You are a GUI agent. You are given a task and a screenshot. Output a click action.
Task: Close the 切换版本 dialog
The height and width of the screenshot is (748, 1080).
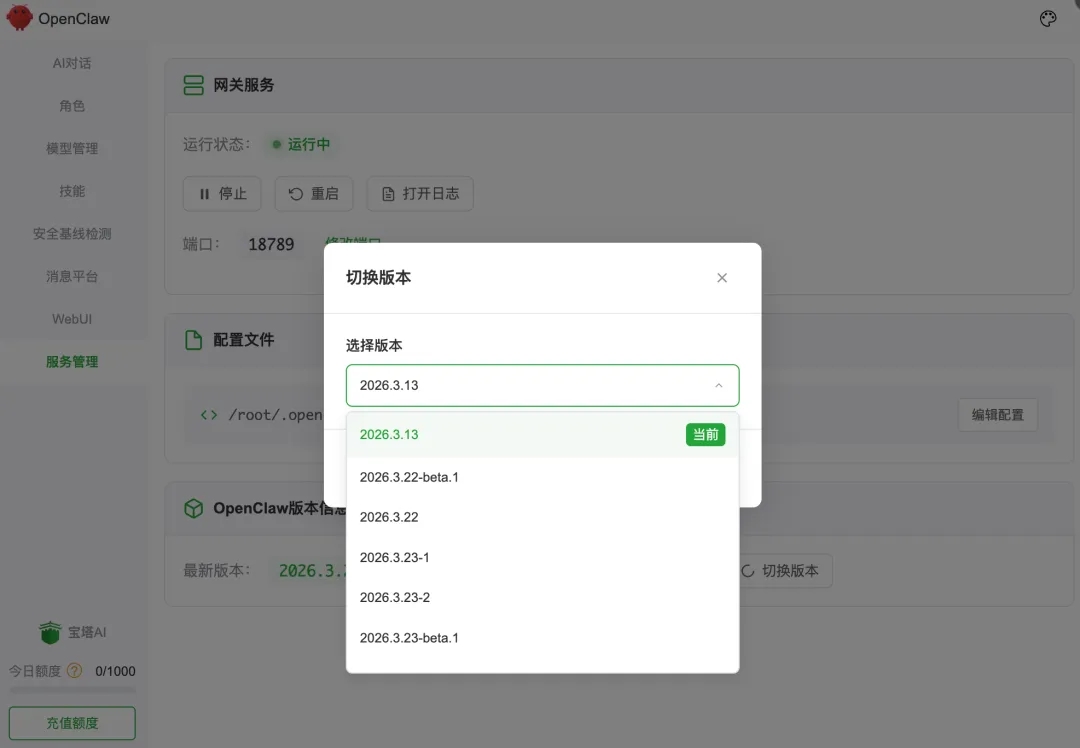722,278
